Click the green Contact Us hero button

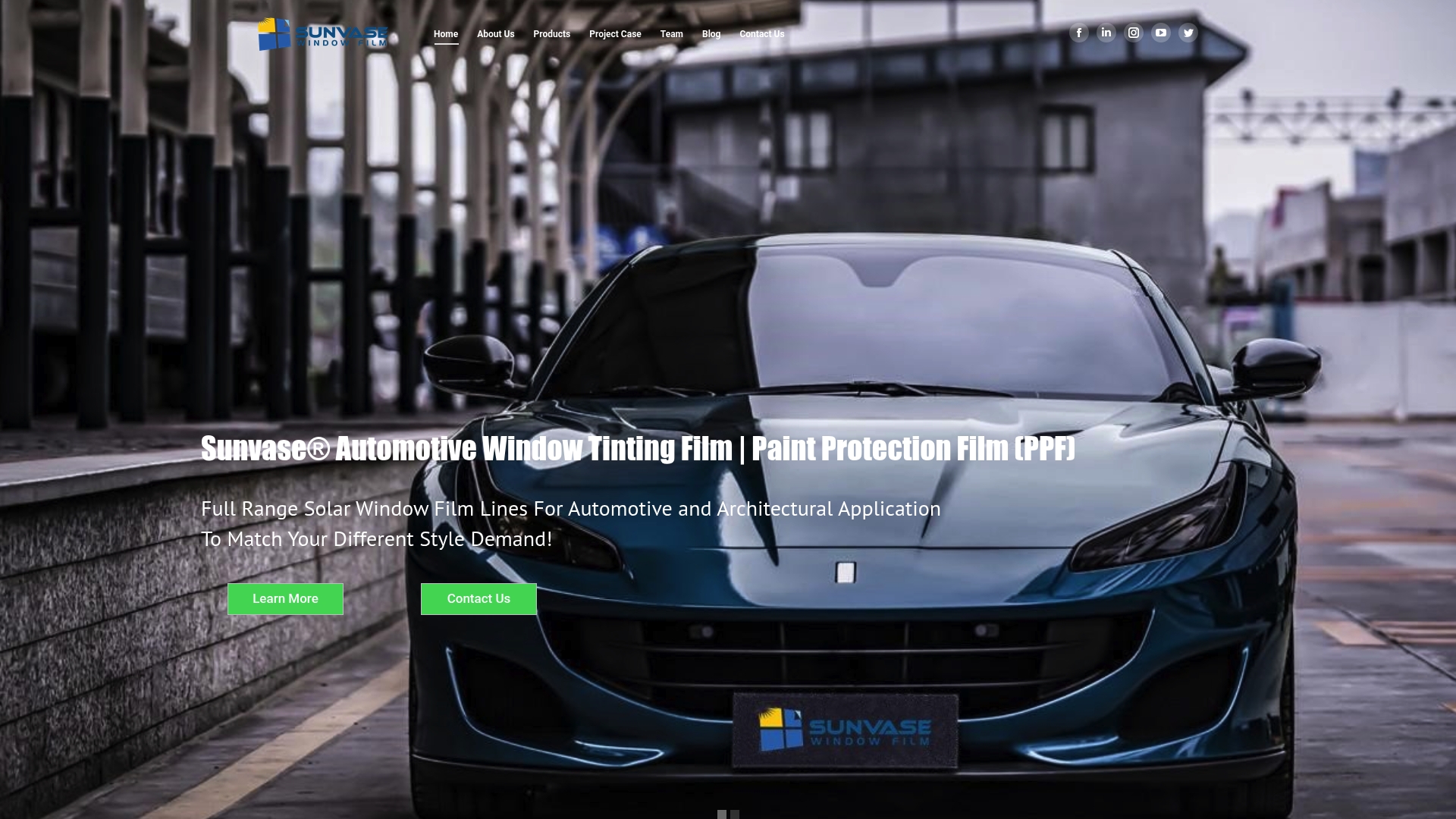(479, 599)
